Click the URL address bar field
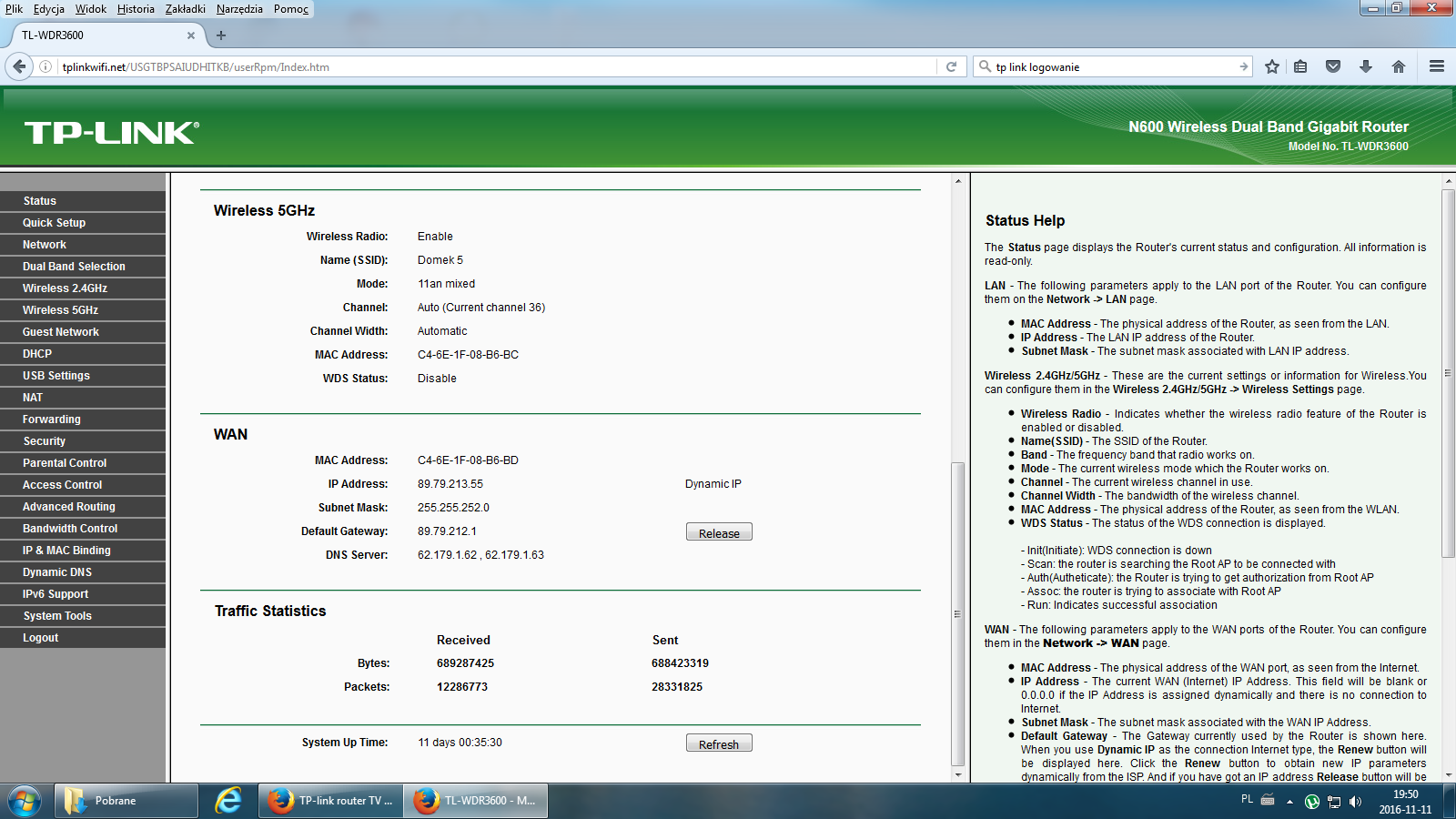Viewport: 1456px width, 819px height. click(496, 66)
